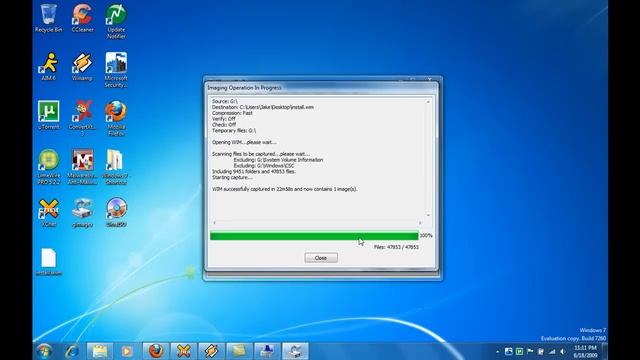640x360 pixels.
Task: Click the 'Excluding: G:\System Volume Information' line
Action: tap(278, 160)
